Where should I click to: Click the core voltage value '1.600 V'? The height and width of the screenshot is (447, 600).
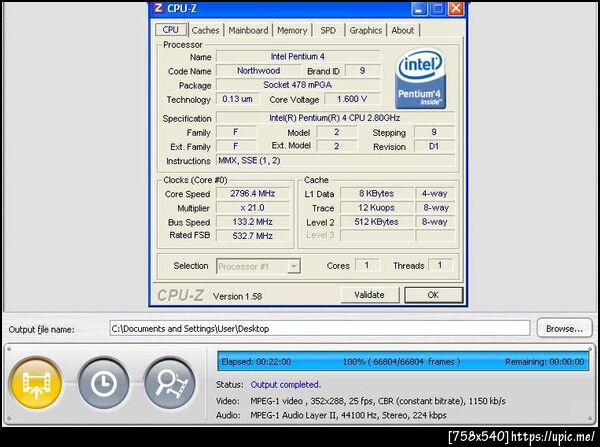pos(352,99)
